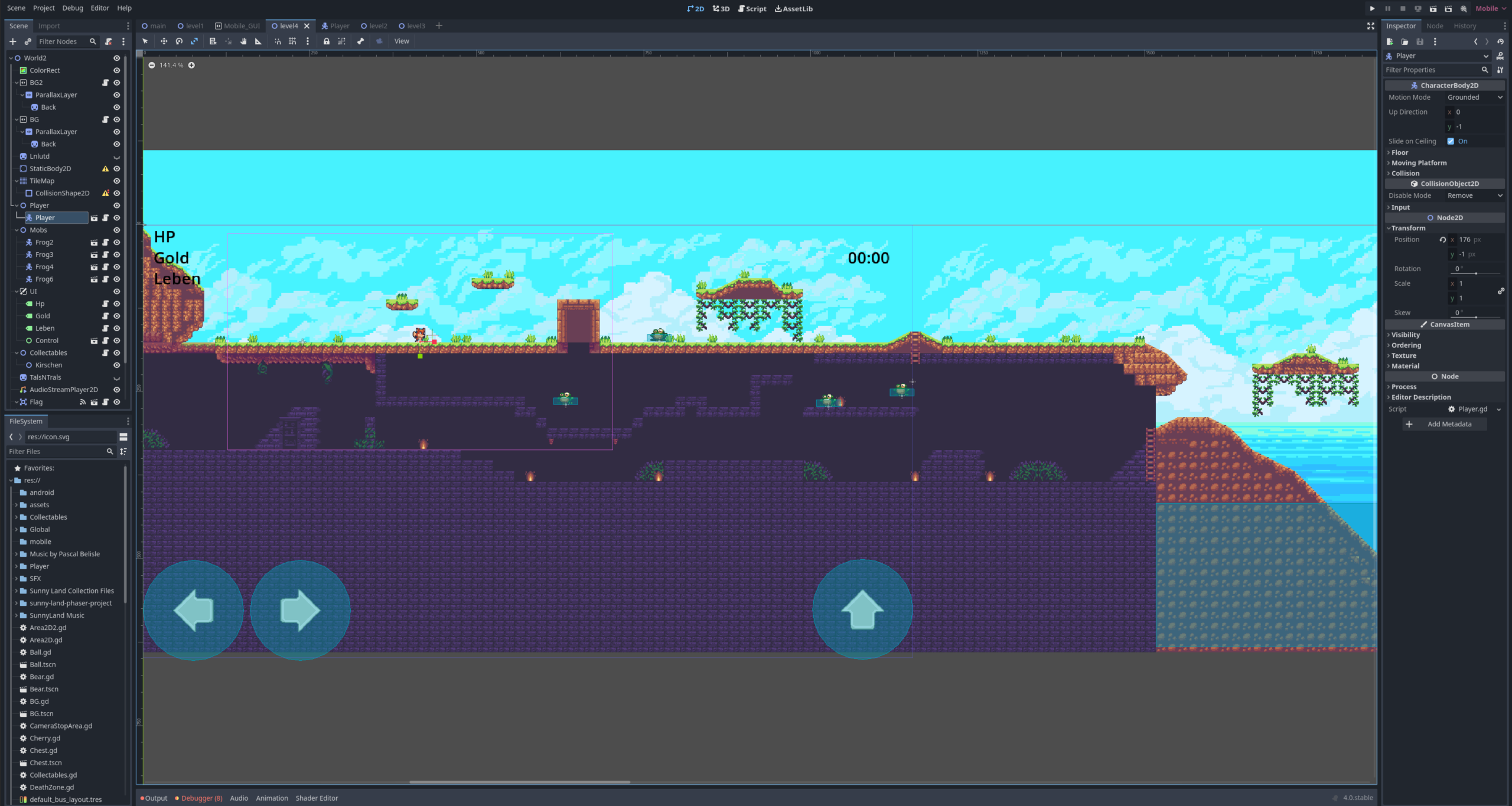Uncheck Slide on Ceiling checkbox
1512x806 pixels.
pyautogui.click(x=1451, y=141)
